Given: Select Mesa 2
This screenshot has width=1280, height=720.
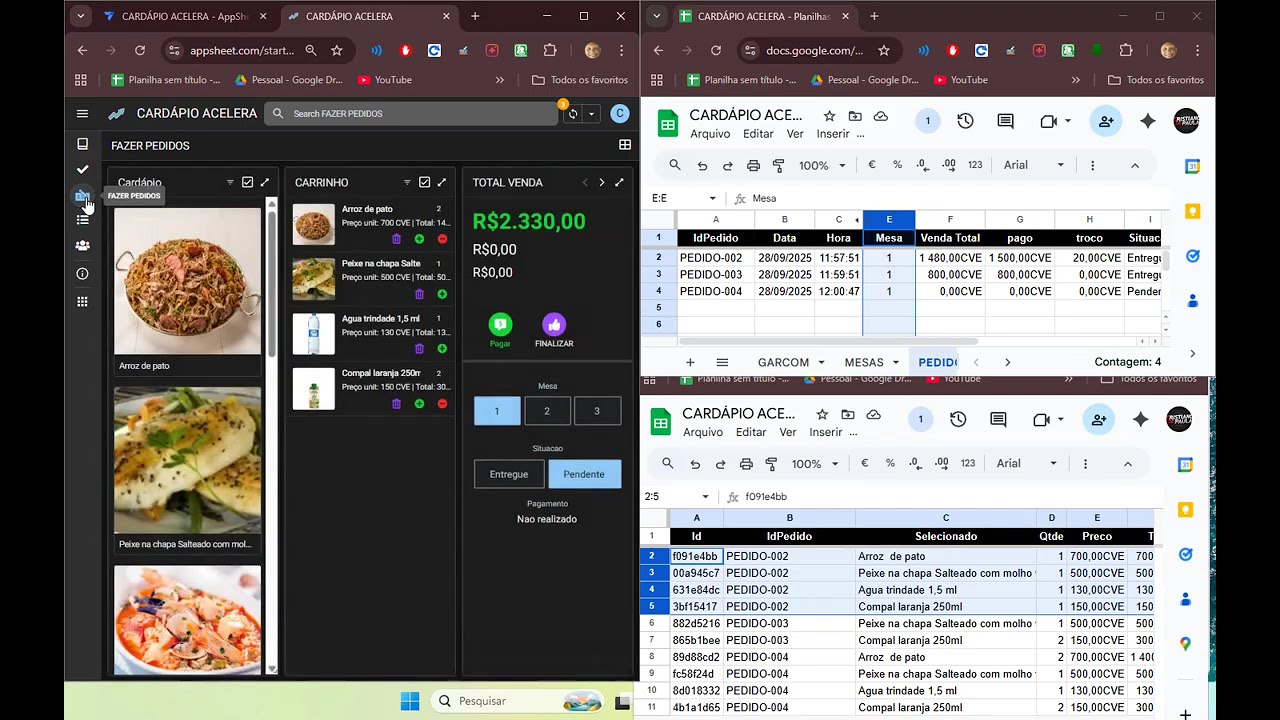Looking at the screenshot, I should 547,411.
